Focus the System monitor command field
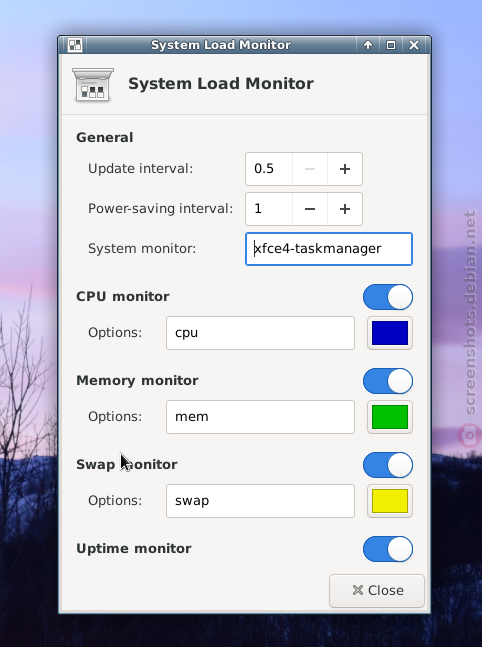Screen dimensions: 482x647 point(329,249)
